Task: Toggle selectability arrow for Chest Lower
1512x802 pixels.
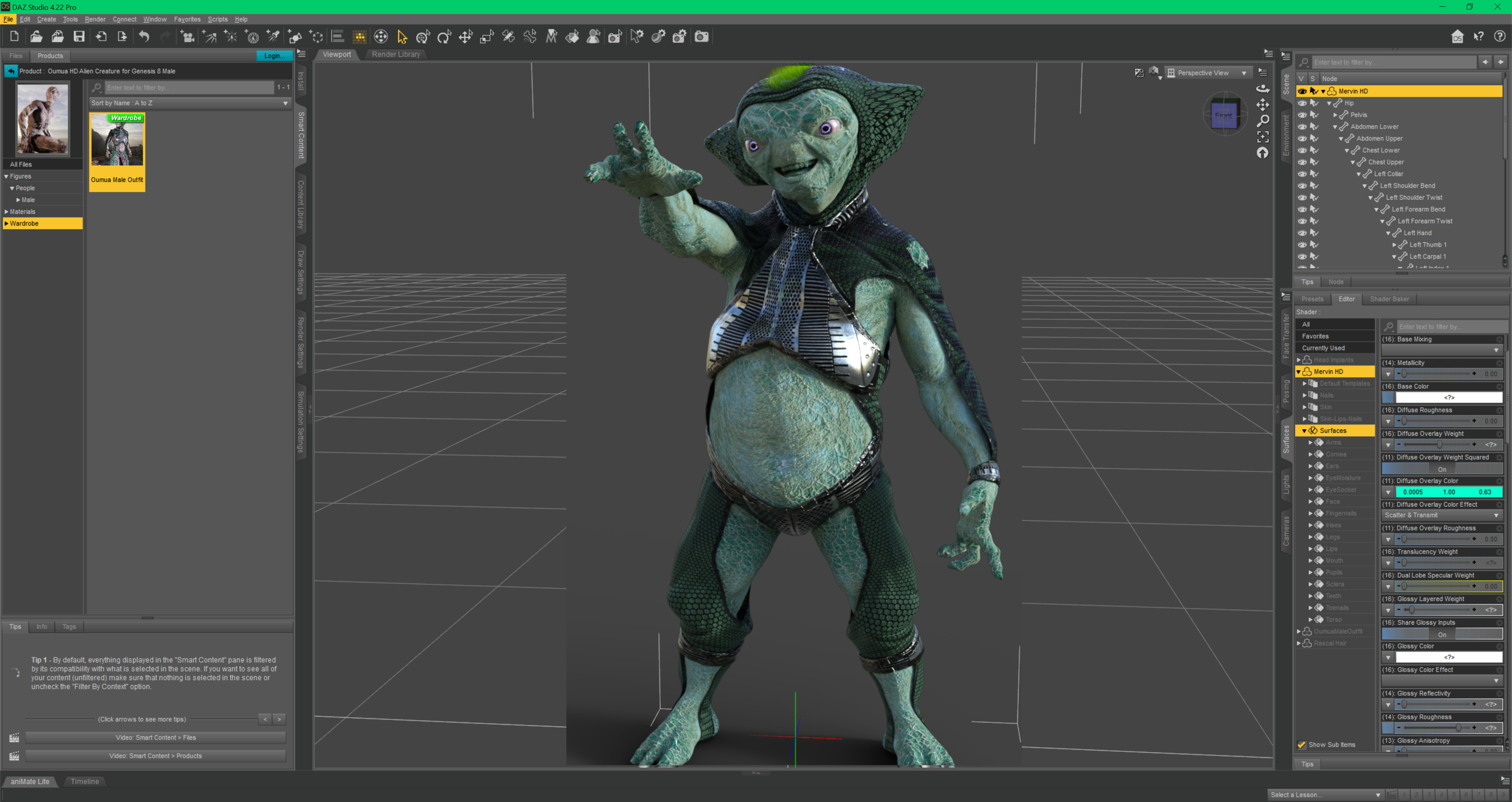Action: pos(1314,150)
